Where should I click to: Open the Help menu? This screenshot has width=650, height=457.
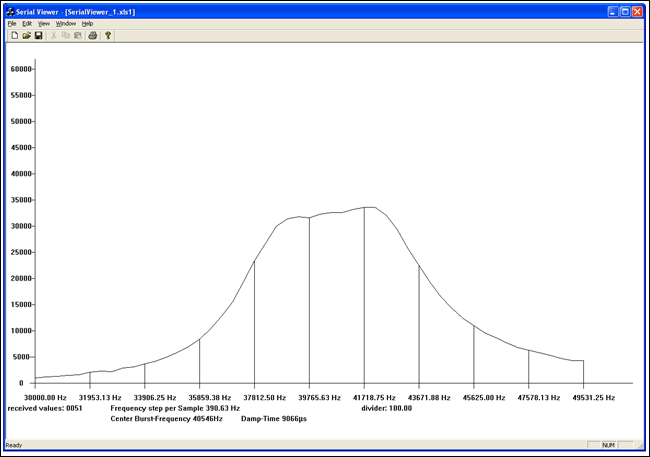88,23
